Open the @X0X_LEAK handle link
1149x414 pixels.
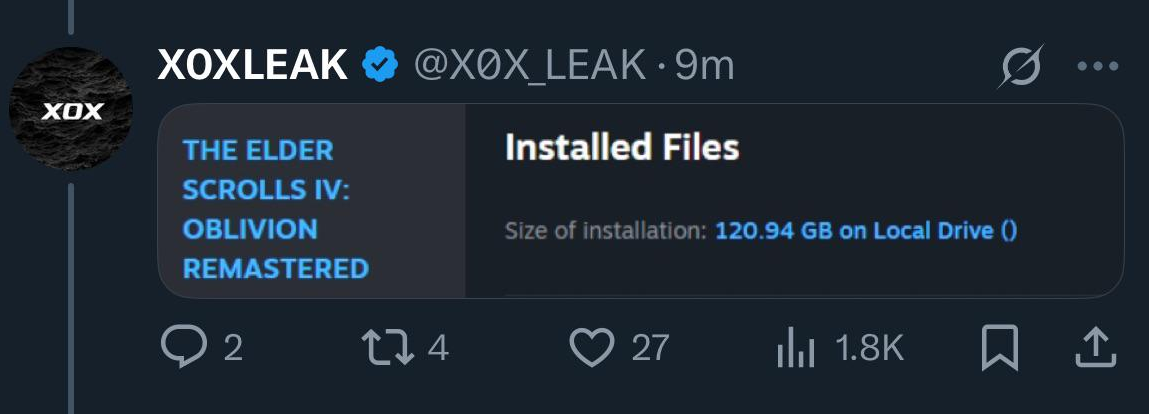click(530, 66)
